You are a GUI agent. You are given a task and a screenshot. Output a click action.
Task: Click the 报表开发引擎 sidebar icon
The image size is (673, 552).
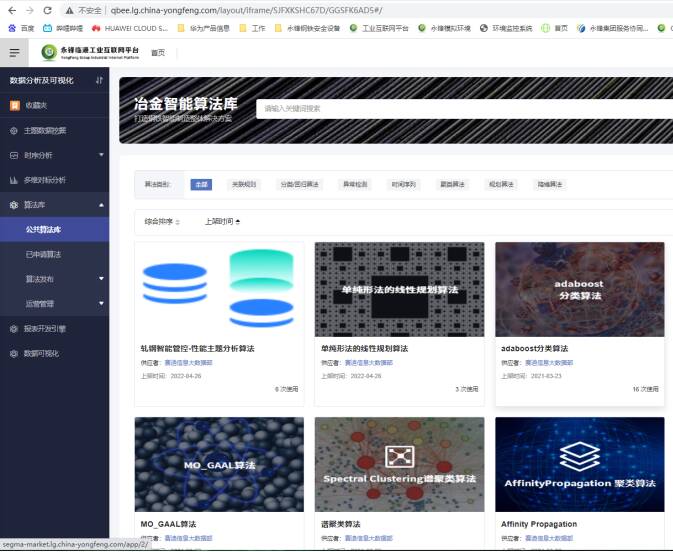[x=14, y=329]
